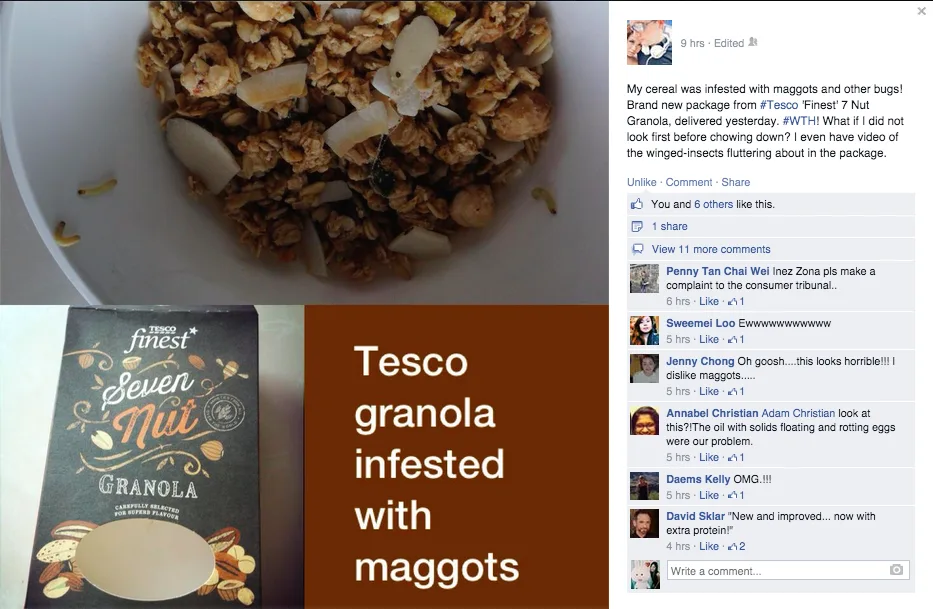Like David Sklar's comment
The height and width of the screenshot is (609, 933).
point(709,546)
